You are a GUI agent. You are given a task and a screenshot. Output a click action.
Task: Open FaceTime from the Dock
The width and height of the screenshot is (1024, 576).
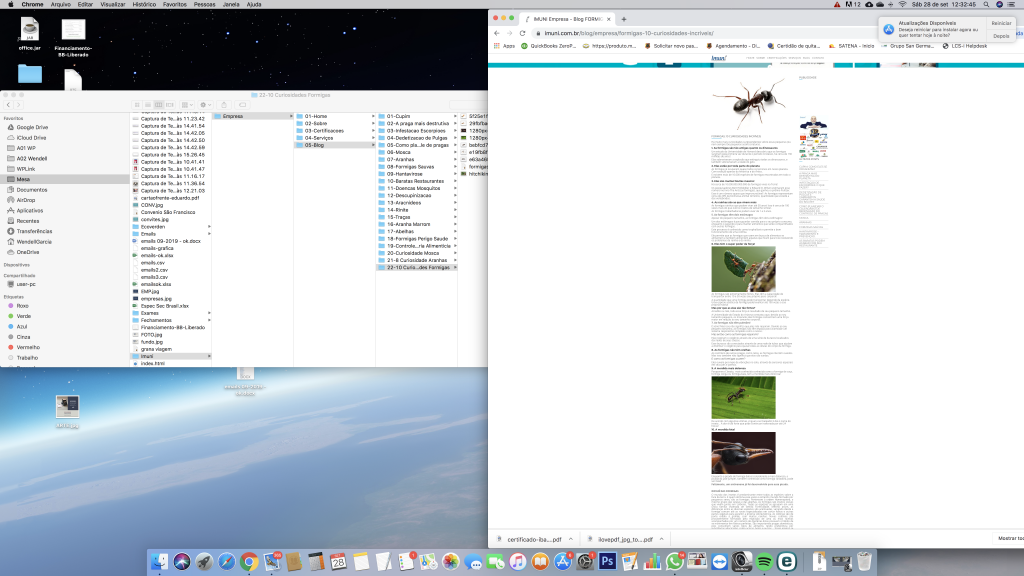[496, 562]
